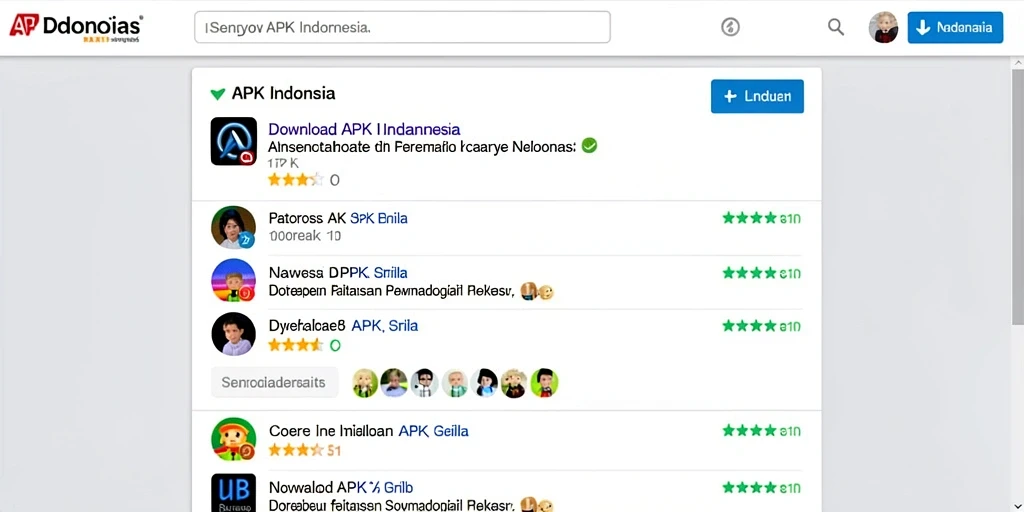Click orange stars with 51 under Coere Ine
This screenshot has height=512, width=1024.
tap(305, 450)
